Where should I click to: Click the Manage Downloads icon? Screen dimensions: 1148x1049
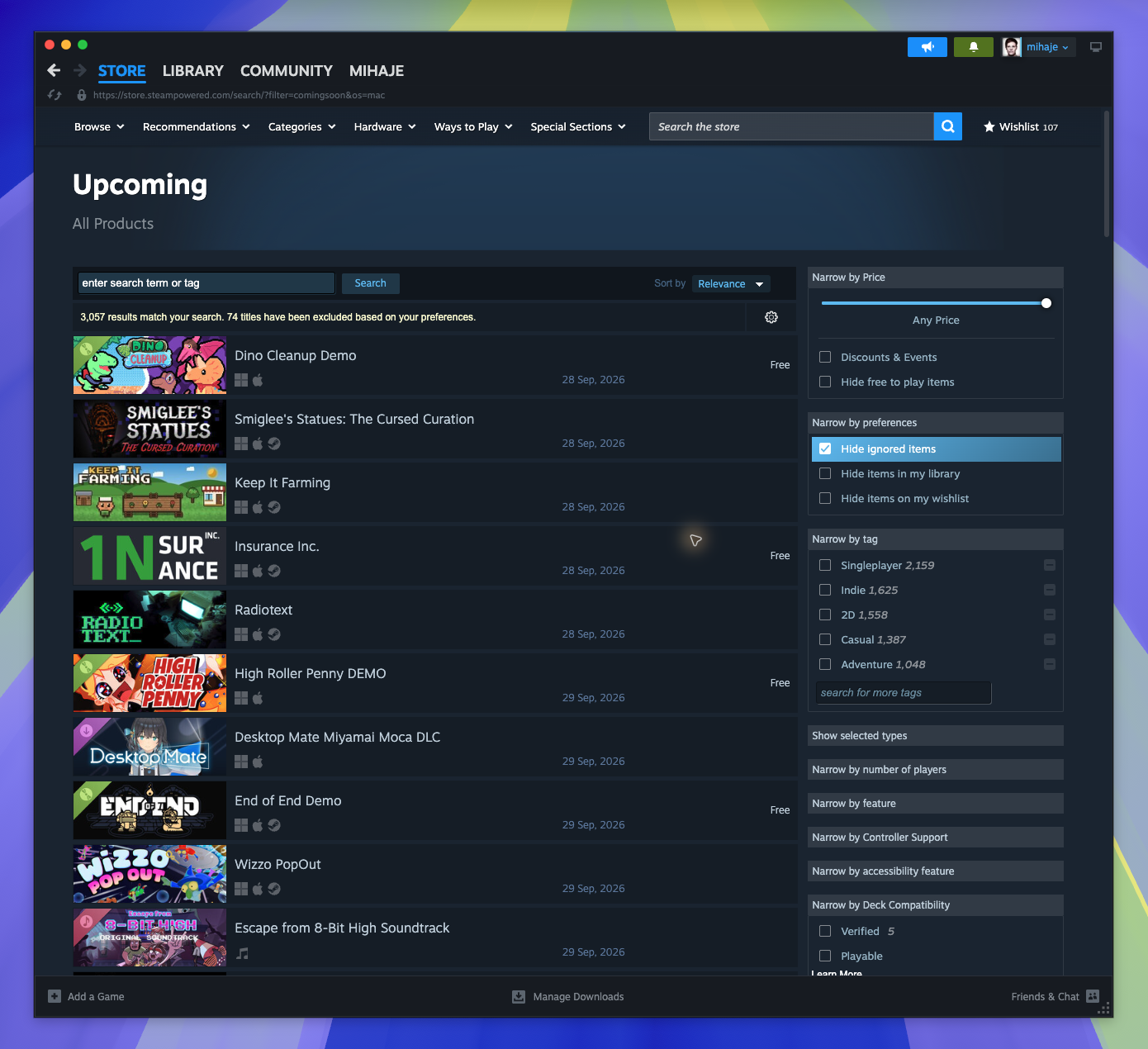[x=519, y=996]
